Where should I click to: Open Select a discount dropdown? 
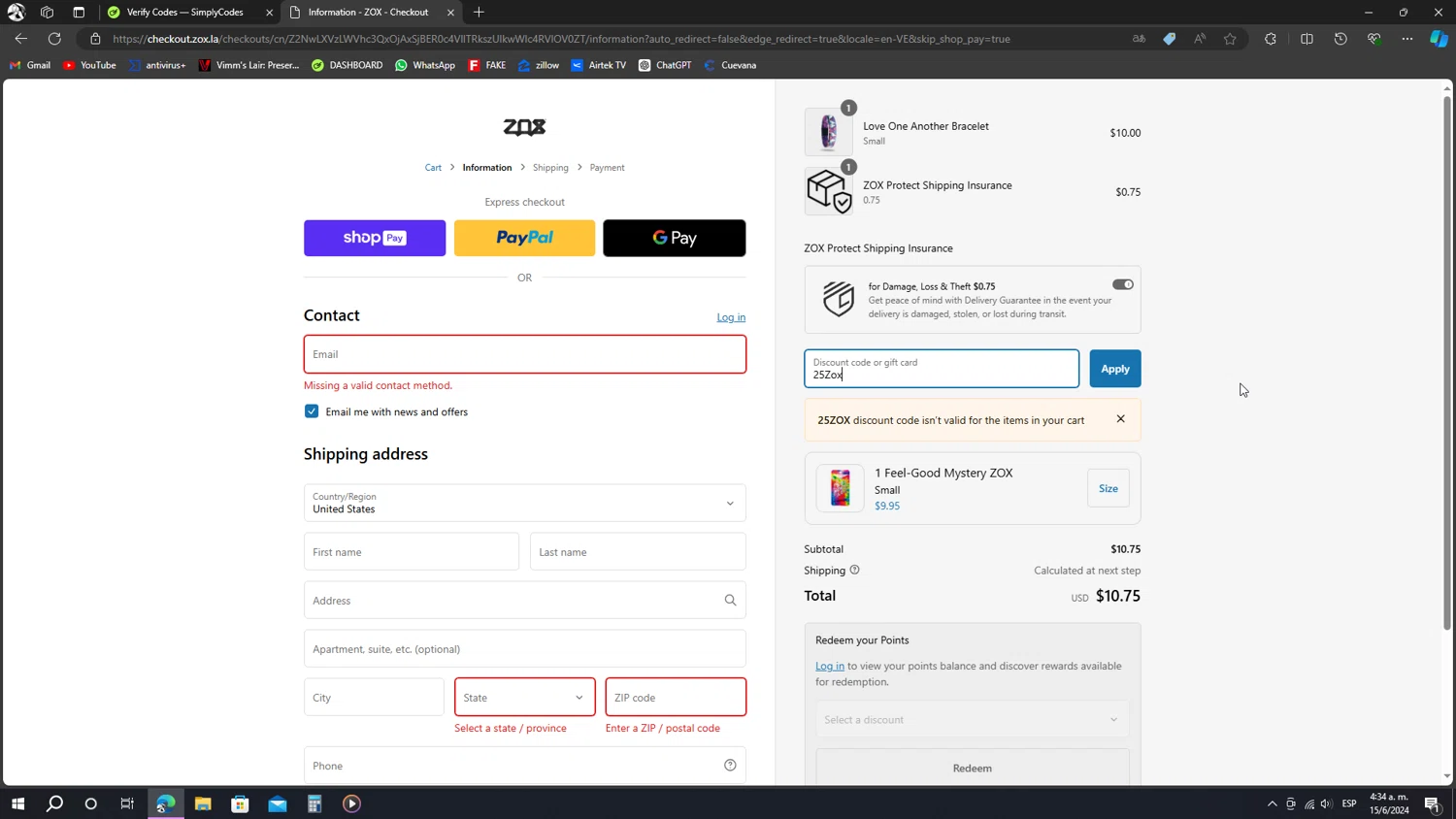[972, 719]
